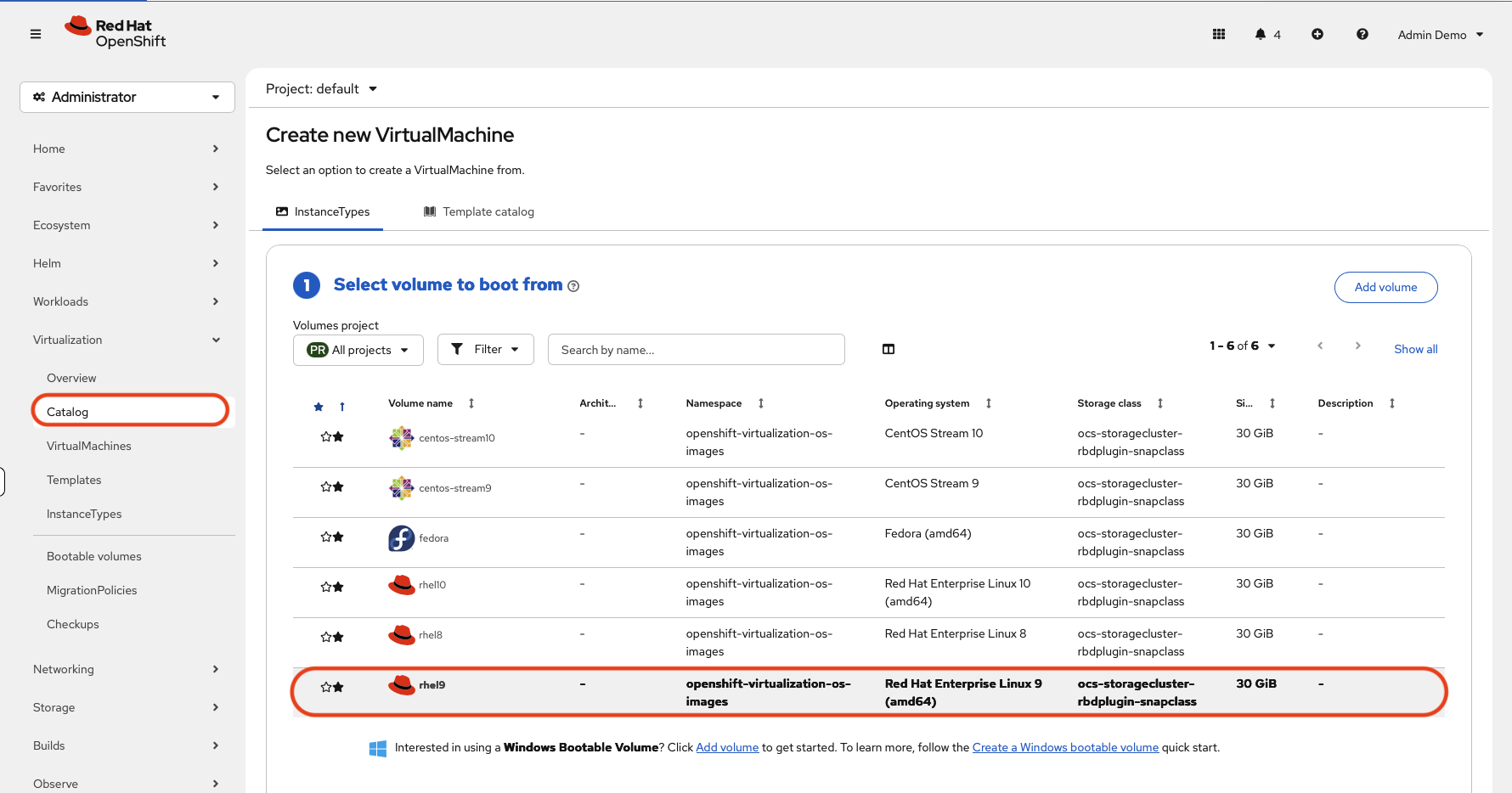Open the help question mark icon
The image size is (1512, 793).
[1362, 34]
